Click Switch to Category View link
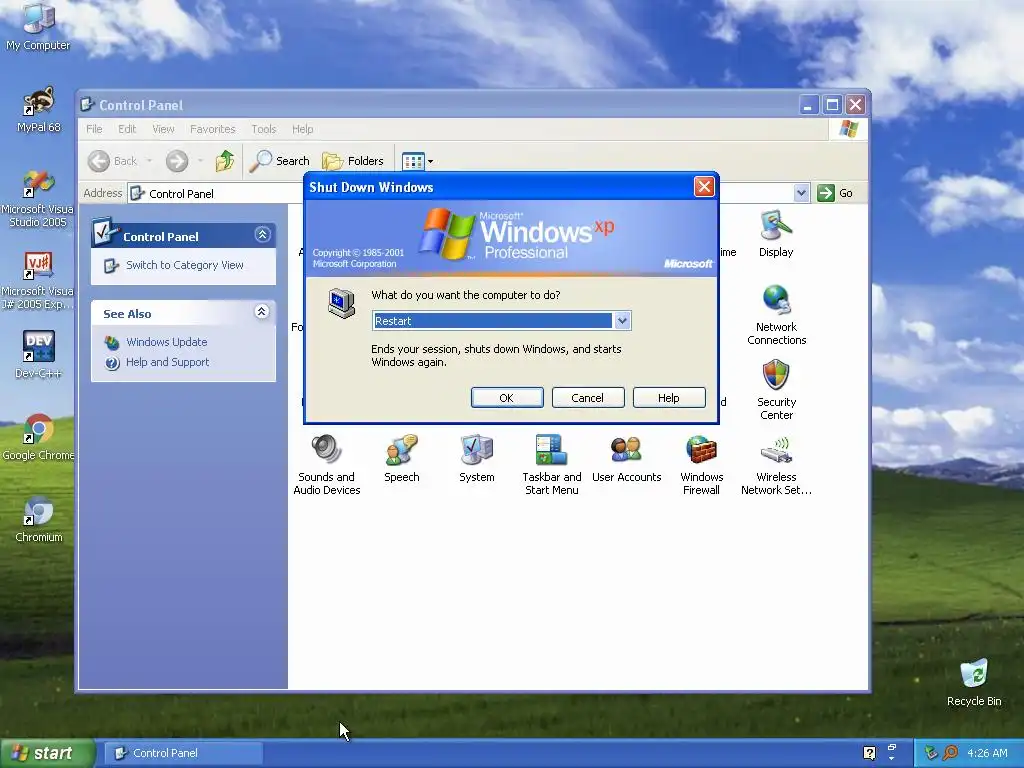The height and width of the screenshot is (768, 1024). click(184, 264)
